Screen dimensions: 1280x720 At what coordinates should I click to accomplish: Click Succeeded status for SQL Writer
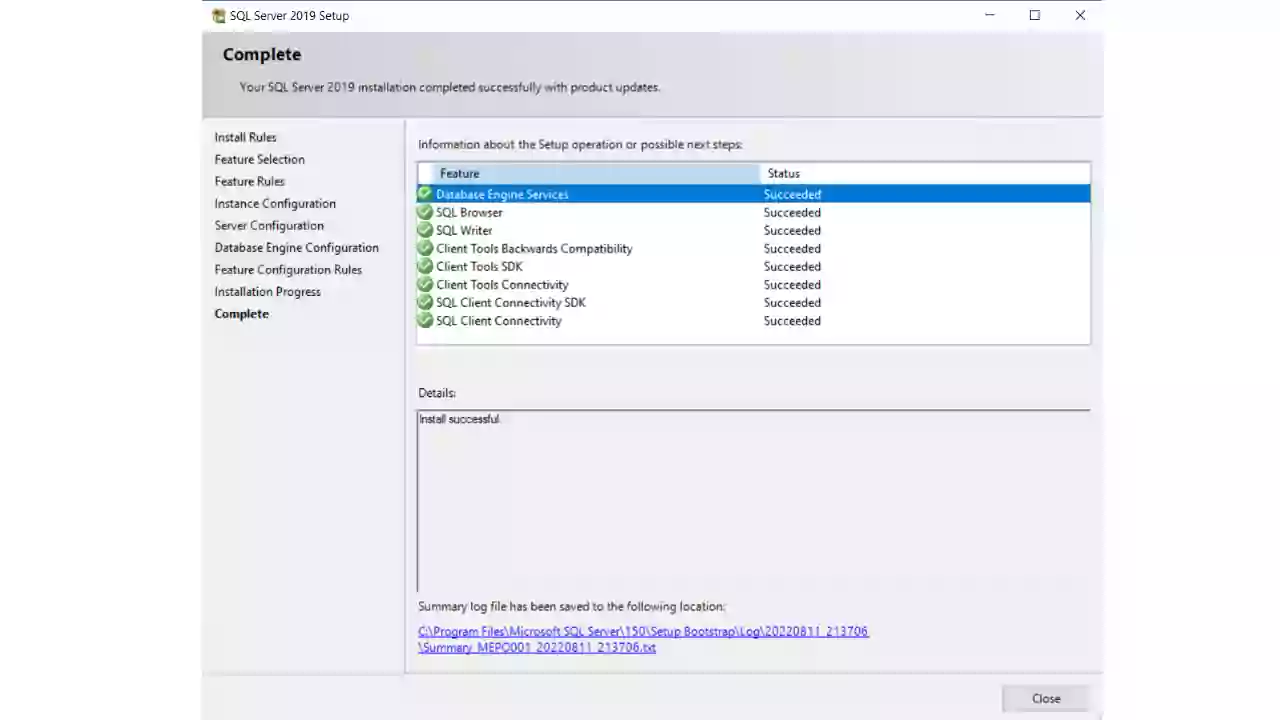click(x=792, y=230)
